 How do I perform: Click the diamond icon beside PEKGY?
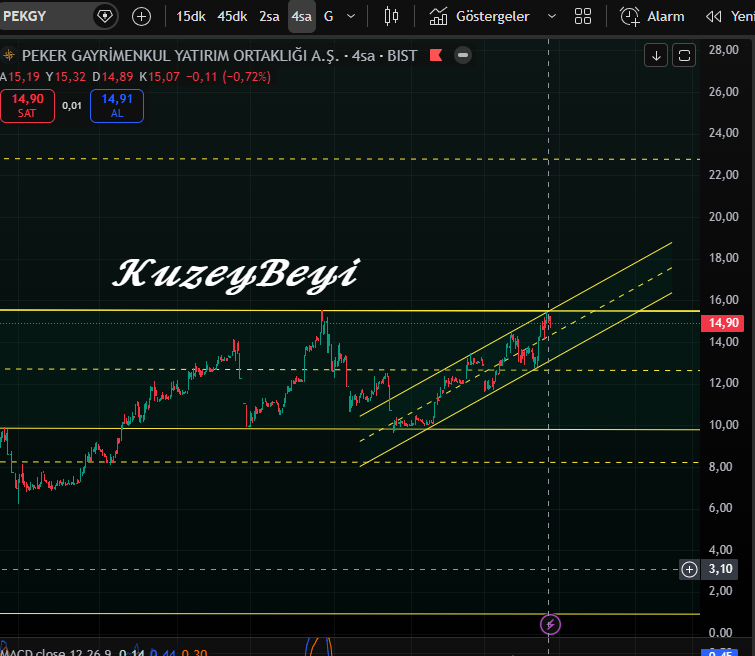pyautogui.click(x=104, y=16)
